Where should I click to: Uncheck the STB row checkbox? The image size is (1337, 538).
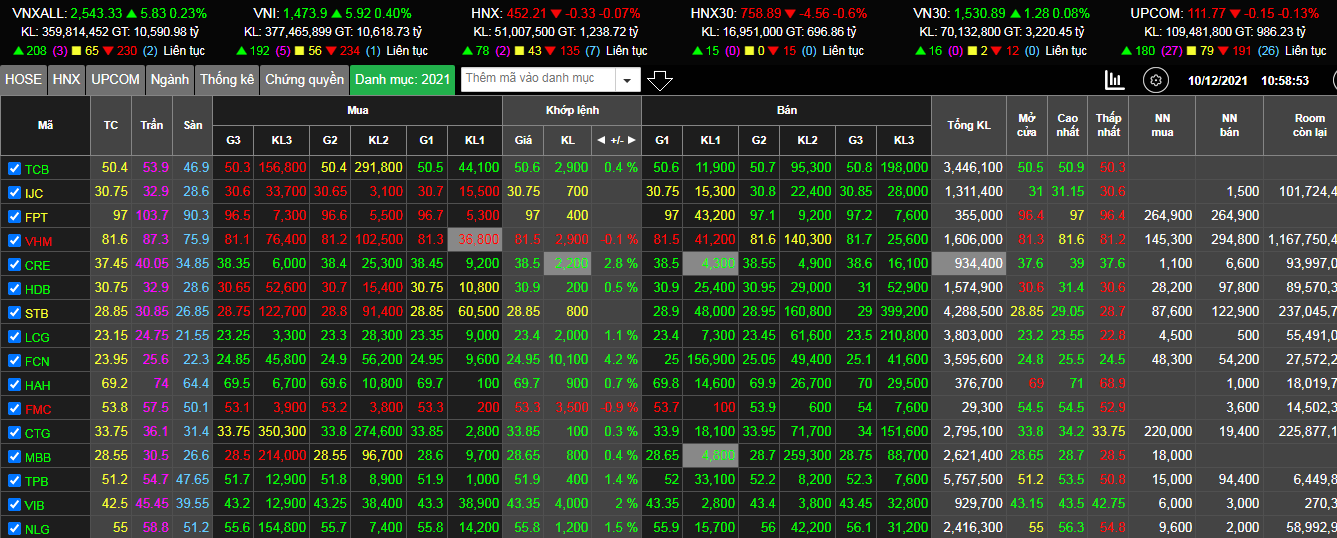14,313
